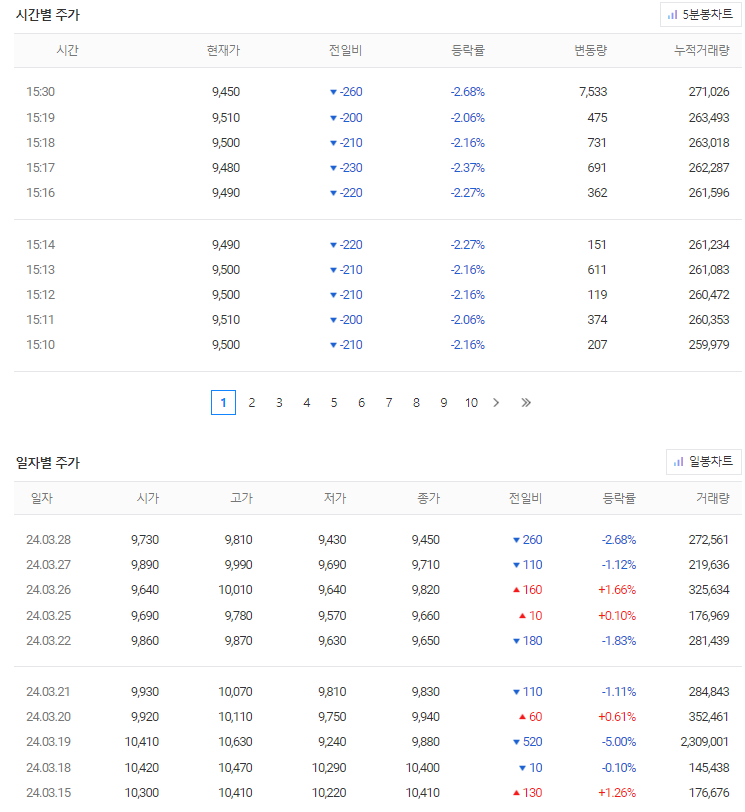
Task: Click the 24.03.15 date cell
Action: [48, 793]
